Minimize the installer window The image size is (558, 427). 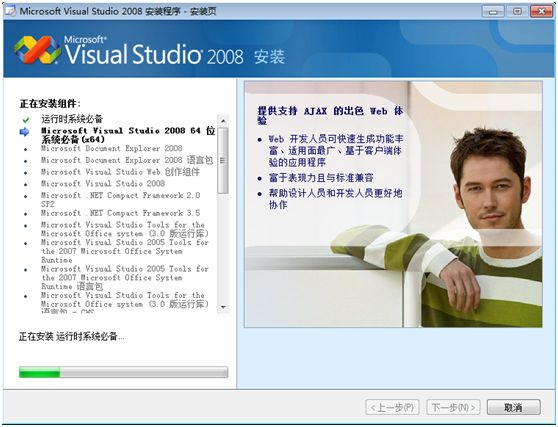click(493, 11)
